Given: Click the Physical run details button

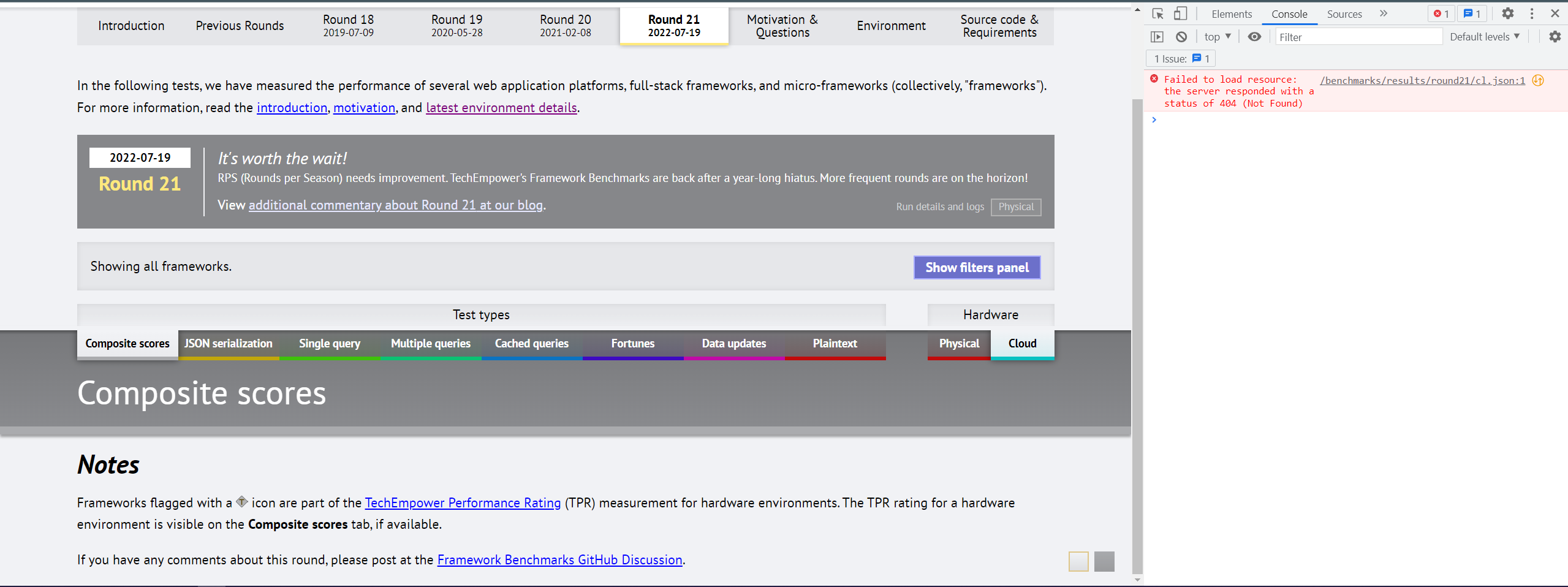Looking at the screenshot, I should pyautogui.click(x=1016, y=206).
